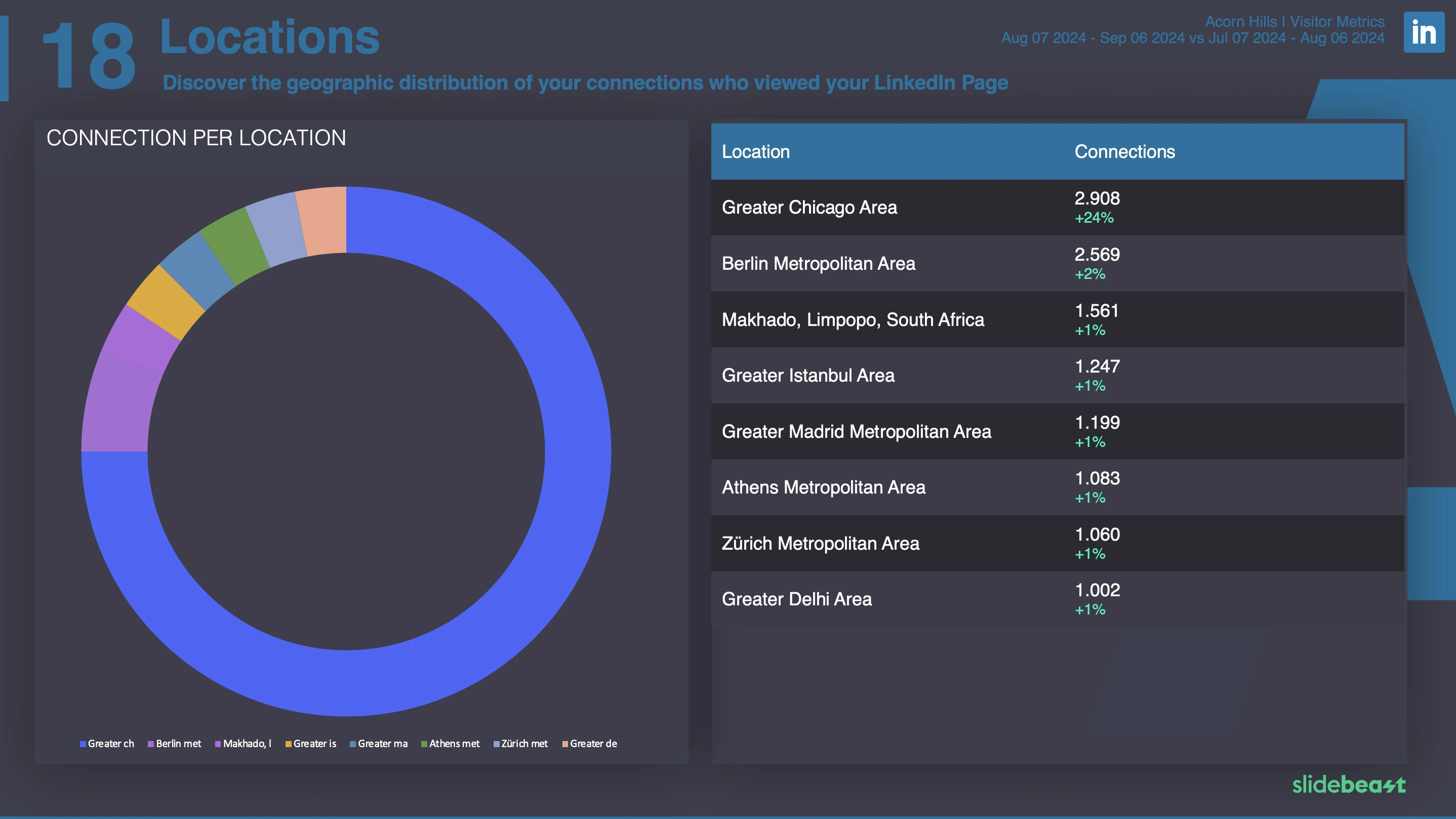Click the Zürich met legend entry

[x=520, y=744]
